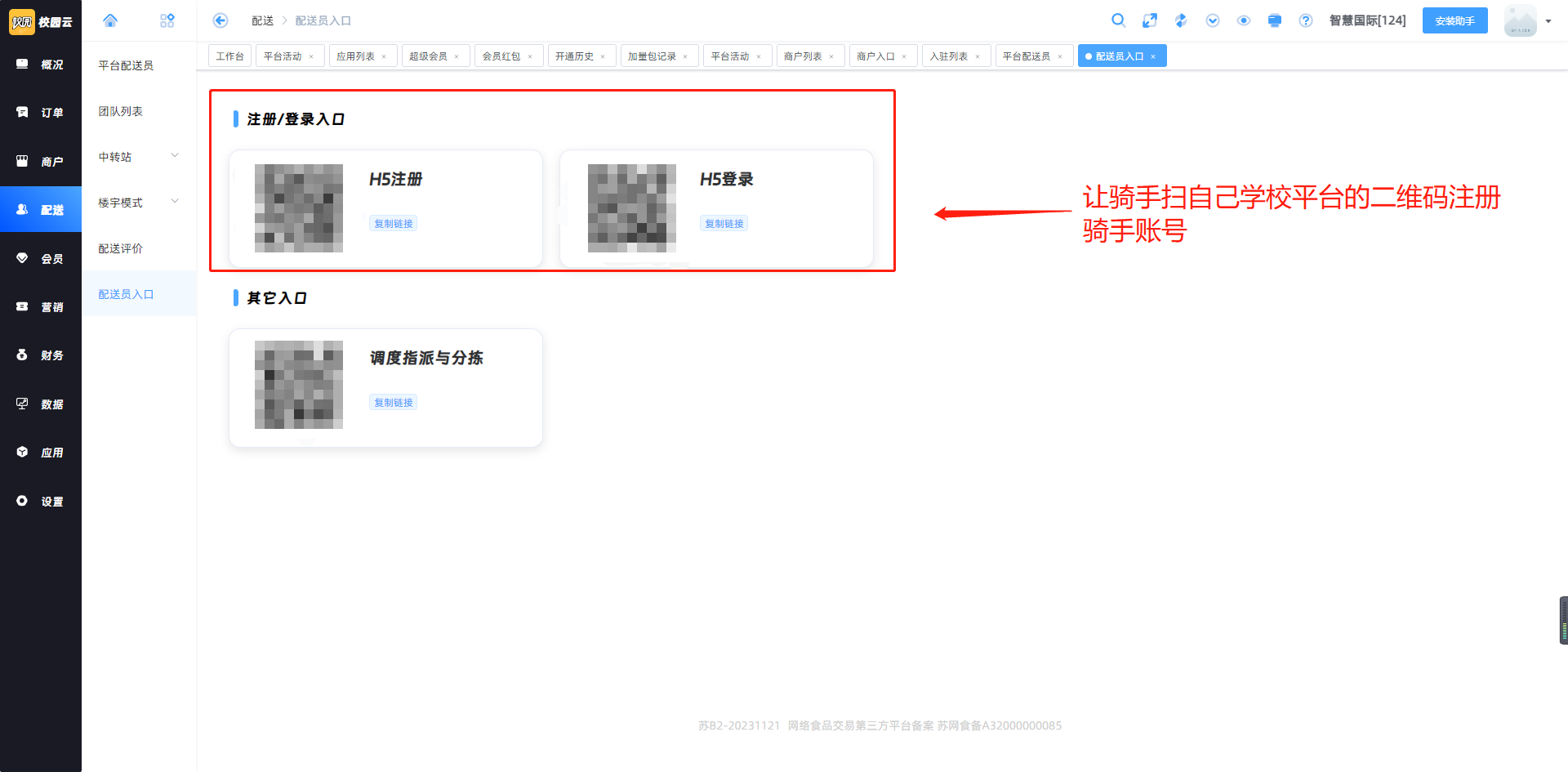Click the monitor screen icon in the top bar
Screen dimensions: 1568x772
click(x=1275, y=20)
